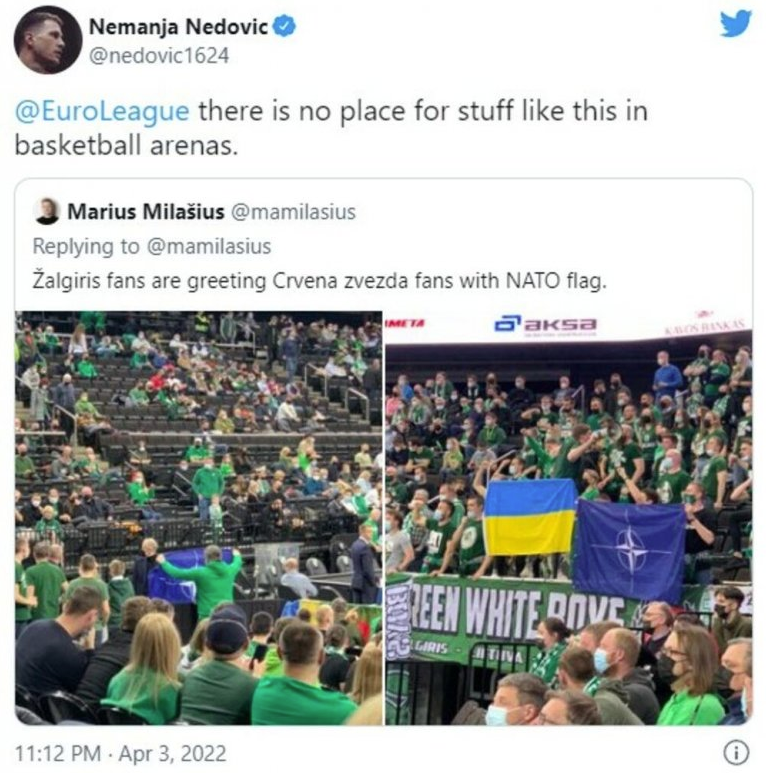Screen dimensions: 766x773
Task: Click the quoted tweet text about Žalgiris fans
Action: pyautogui.click(x=319, y=281)
